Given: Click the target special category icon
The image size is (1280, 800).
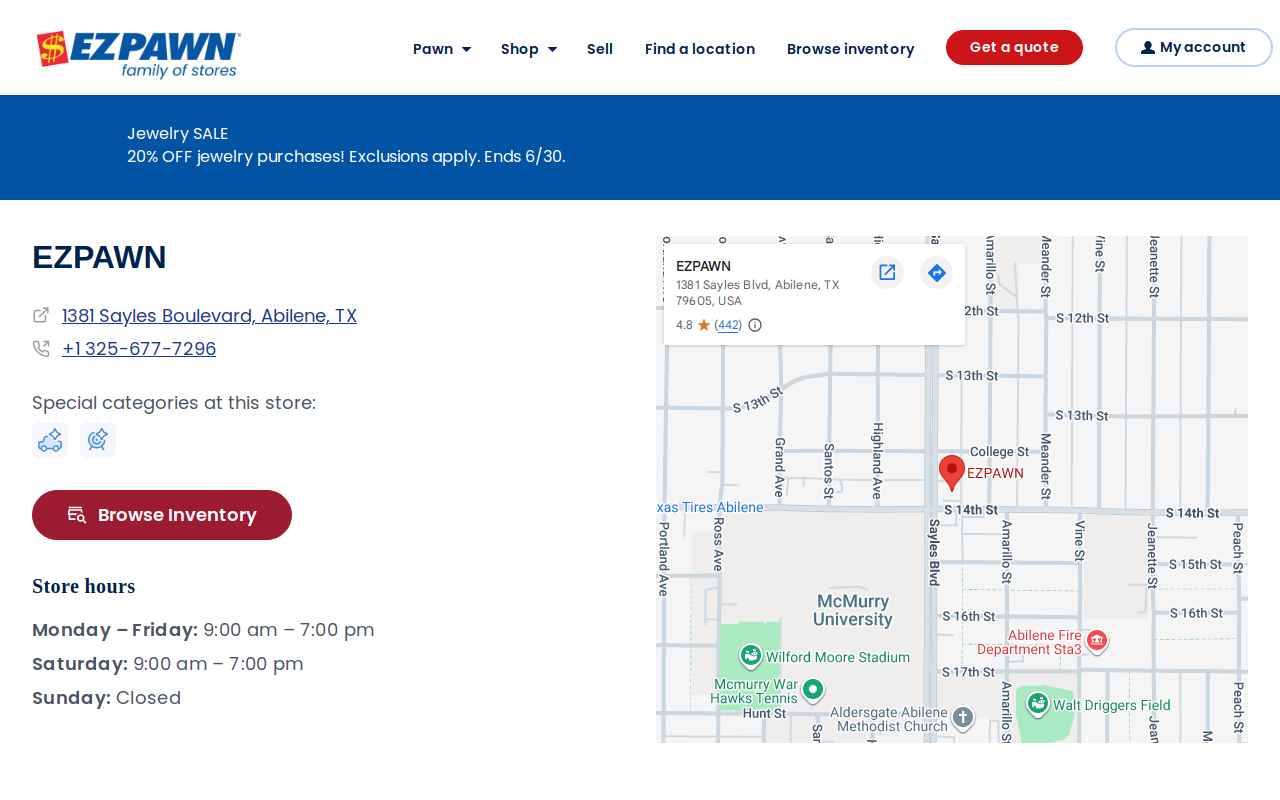Looking at the screenshot, I should [98, 440].
